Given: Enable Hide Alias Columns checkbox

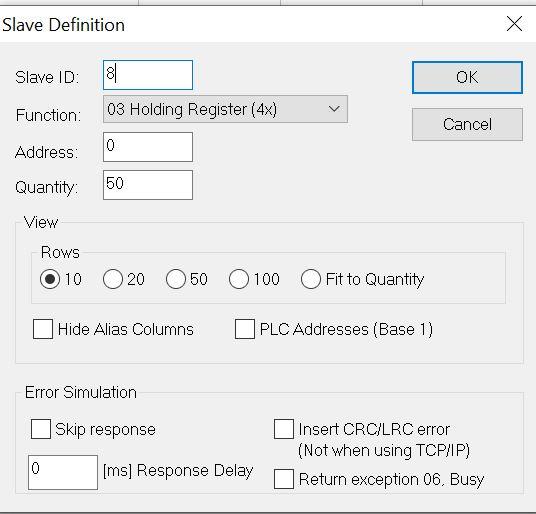Looking at the screenshot, I should coord(43,329).
